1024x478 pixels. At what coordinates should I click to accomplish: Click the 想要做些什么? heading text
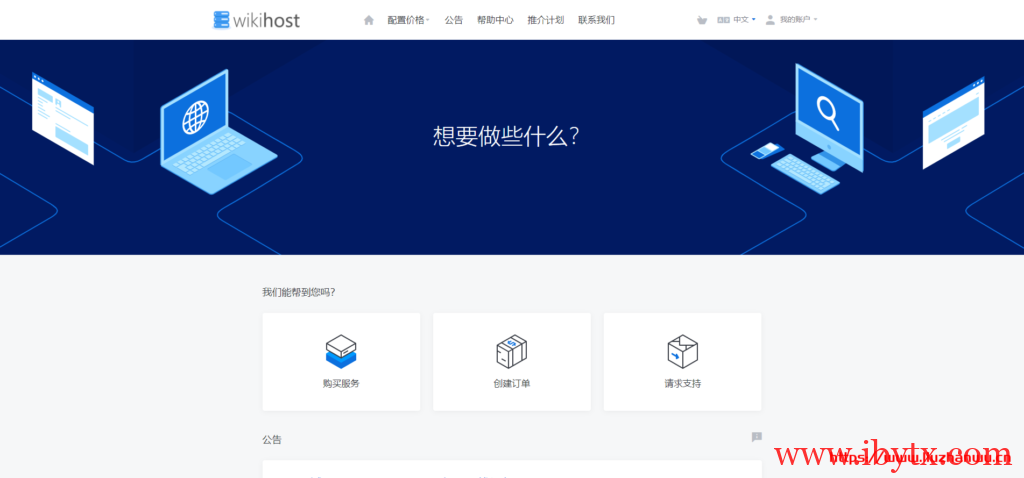coord(506,136)
